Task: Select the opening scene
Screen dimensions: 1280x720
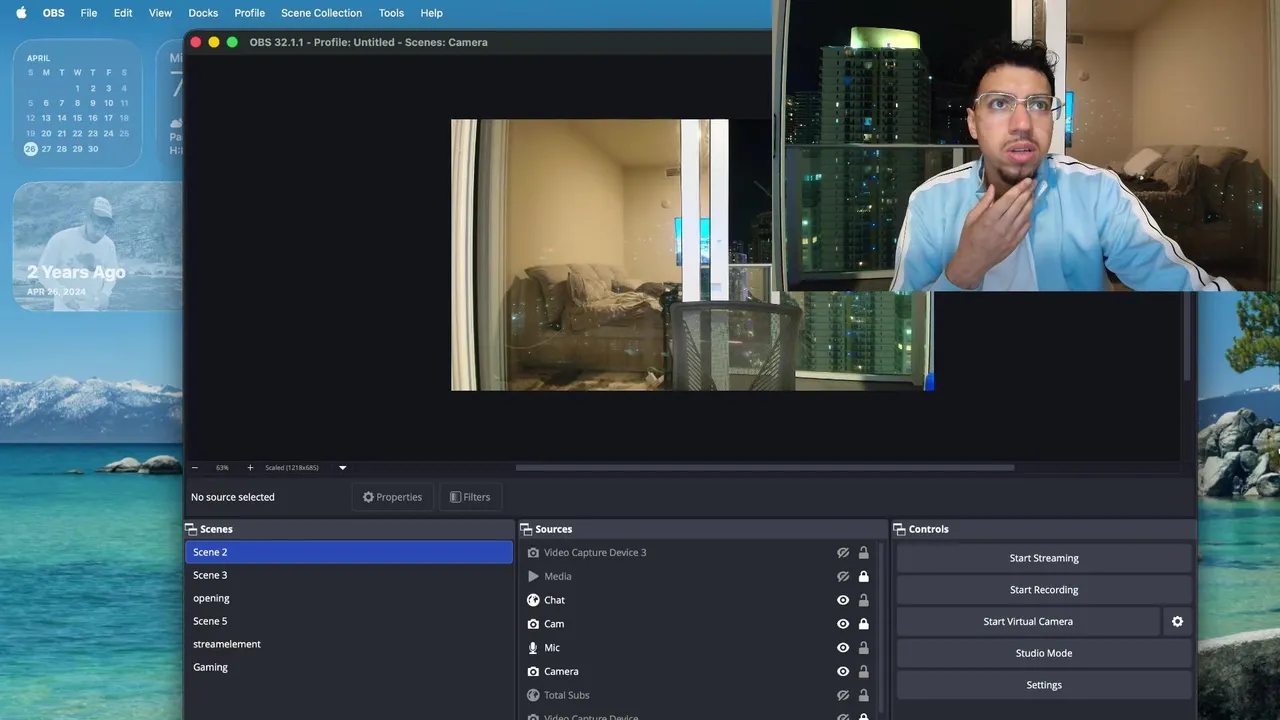Action: tap(349, 598)
